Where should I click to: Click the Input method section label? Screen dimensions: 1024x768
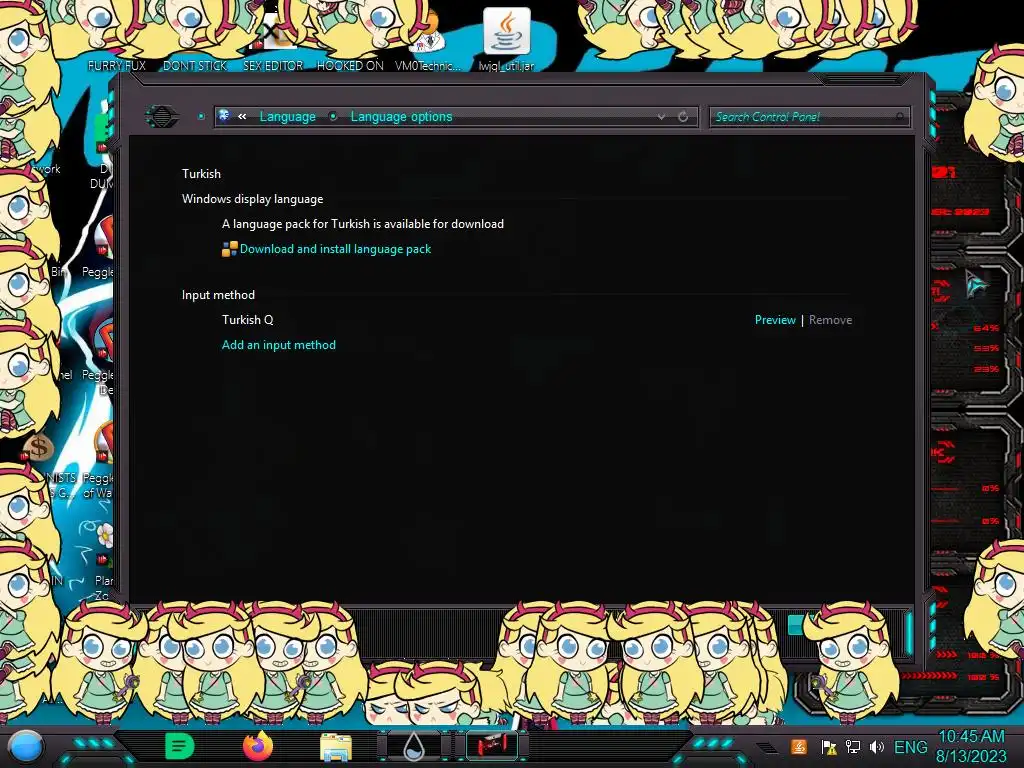(x=218, y=295)
